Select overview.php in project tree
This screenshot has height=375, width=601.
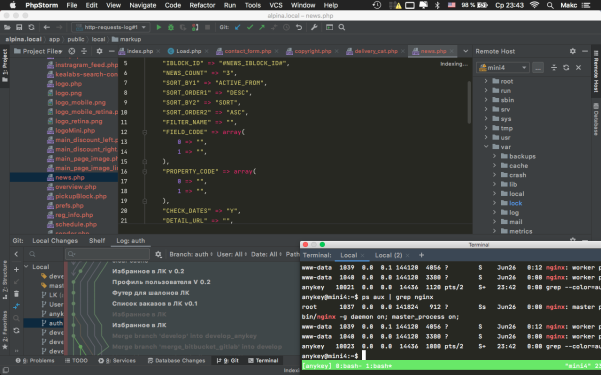76,187
